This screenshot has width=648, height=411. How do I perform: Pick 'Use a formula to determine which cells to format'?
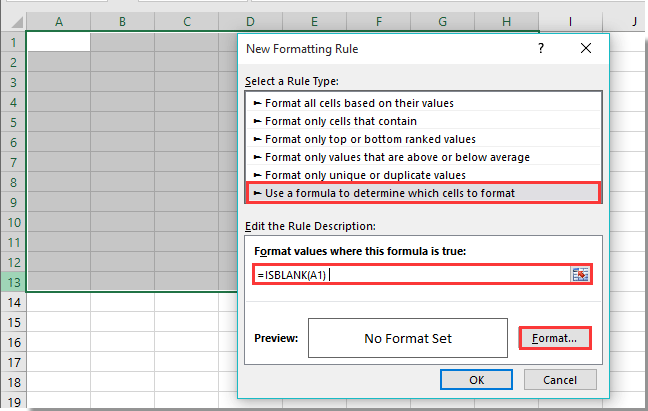[x=390, y=193]
